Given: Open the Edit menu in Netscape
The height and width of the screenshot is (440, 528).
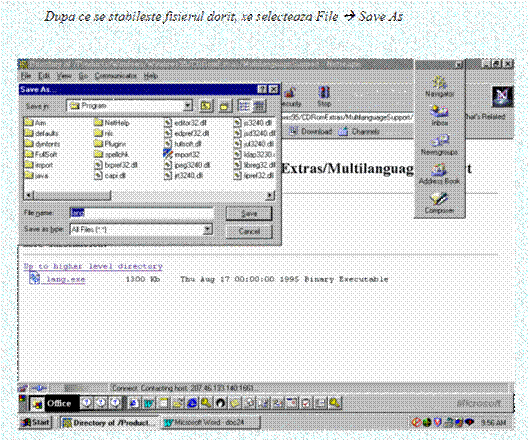Looking at the screenshot, I should coord(44,76).
